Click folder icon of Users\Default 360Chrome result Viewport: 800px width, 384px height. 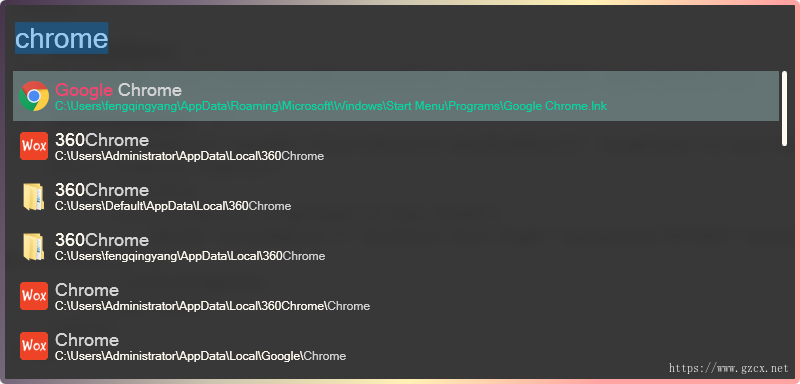pyautogui.click(x=34, y=196)
